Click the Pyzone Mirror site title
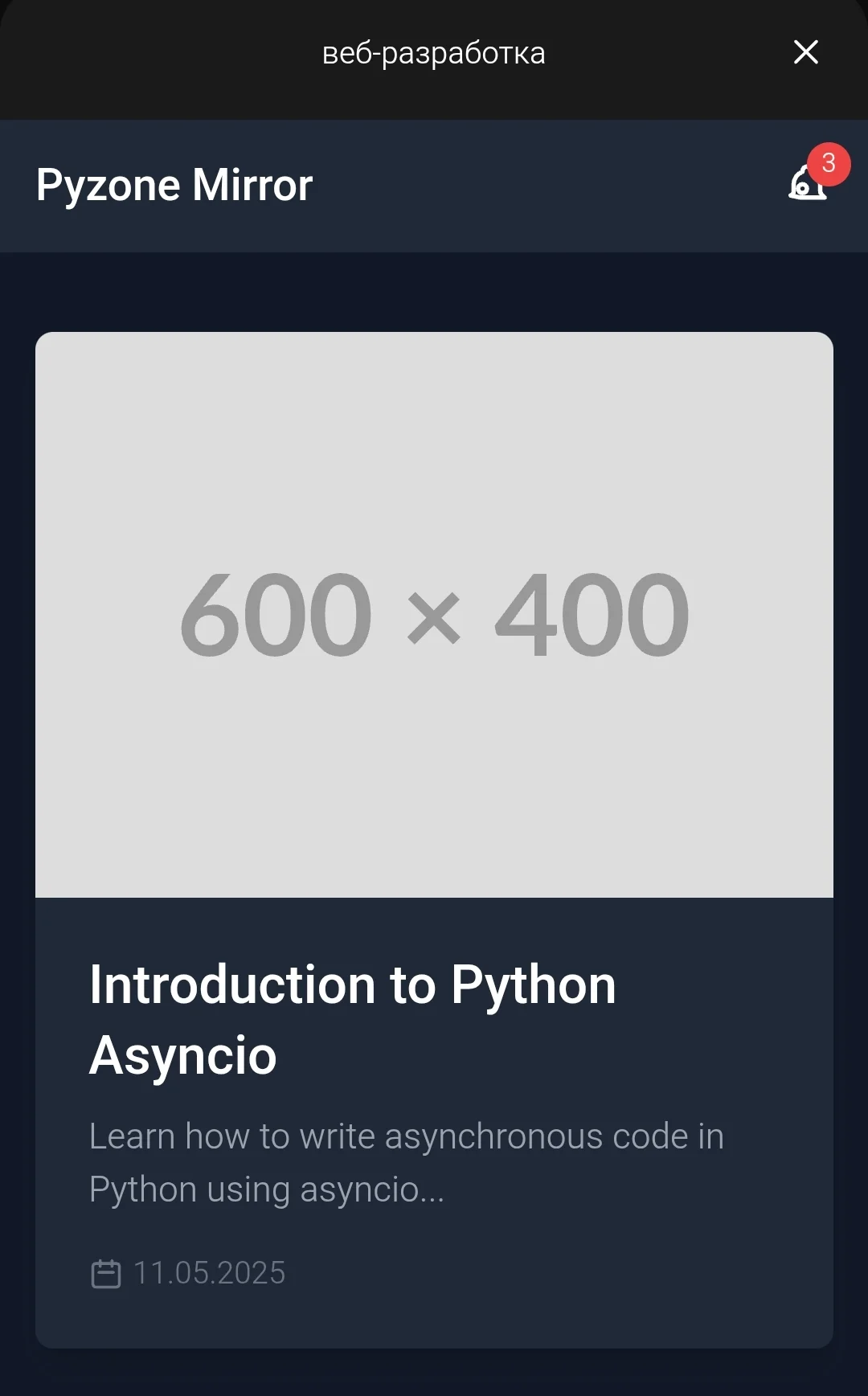 point(174,186)
